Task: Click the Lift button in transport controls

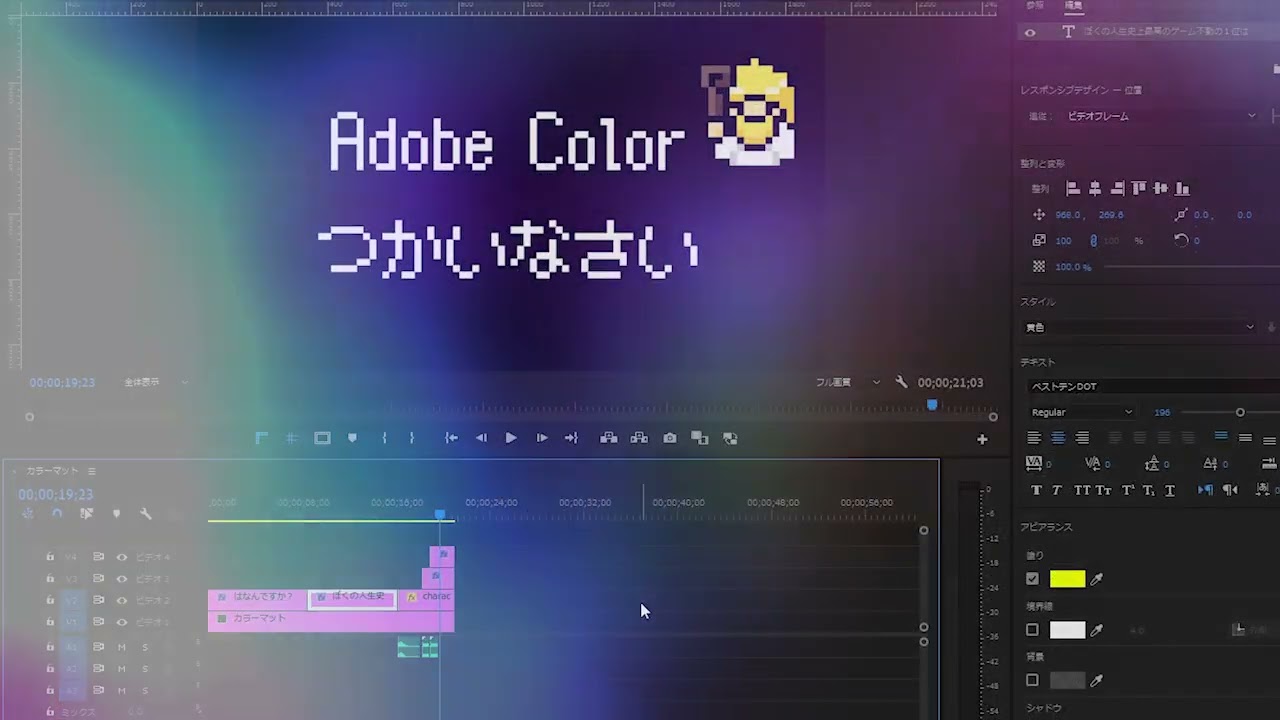Action: (608, 438)
